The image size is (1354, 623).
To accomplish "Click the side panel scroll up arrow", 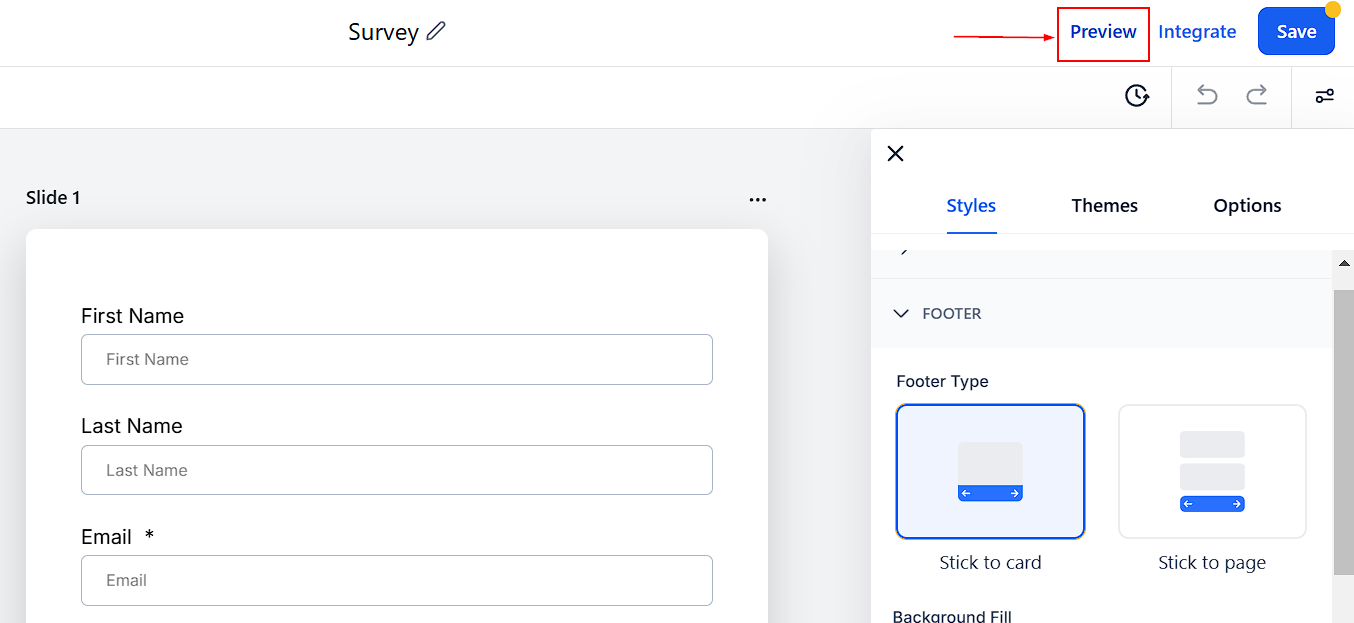I will click(1344, 263).
